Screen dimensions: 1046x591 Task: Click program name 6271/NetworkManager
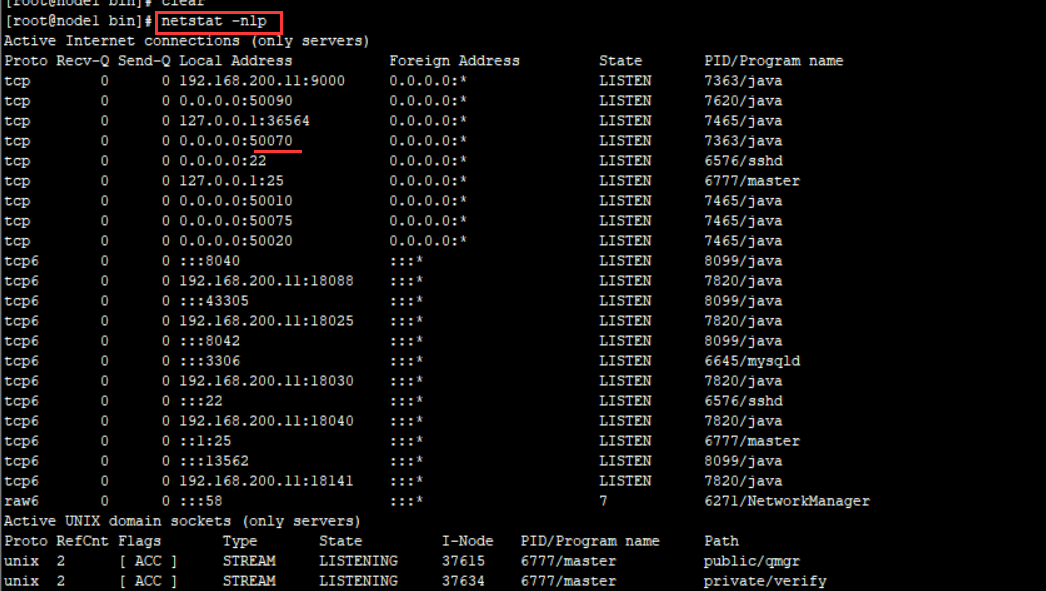[x=787, y=501]
